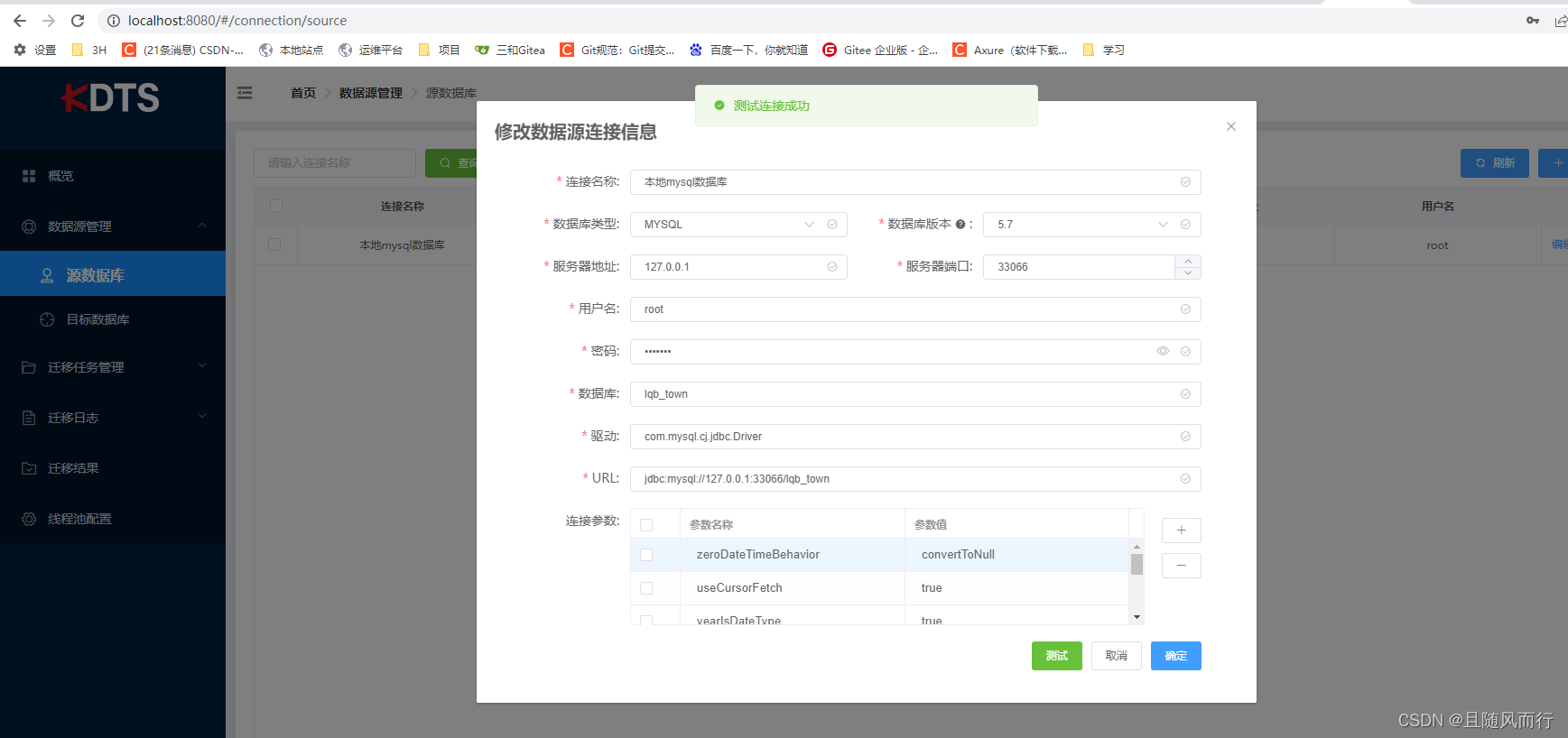This screenshot has height=738, width=1568.
Task: Open the 设置 bookmark
Action: (35, 50)
